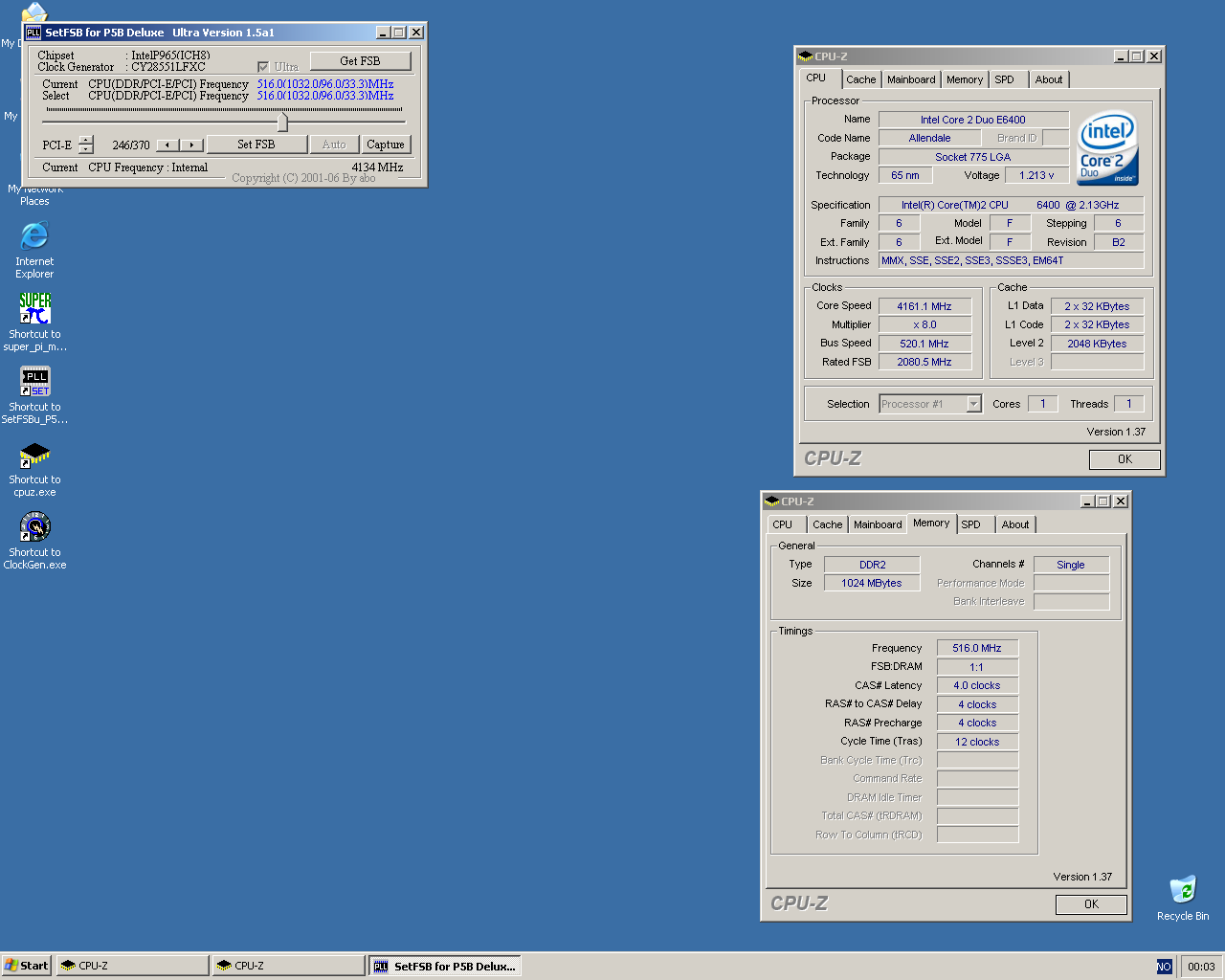
Task: Click the Get FSB button
Action: [x=360, y=61]
